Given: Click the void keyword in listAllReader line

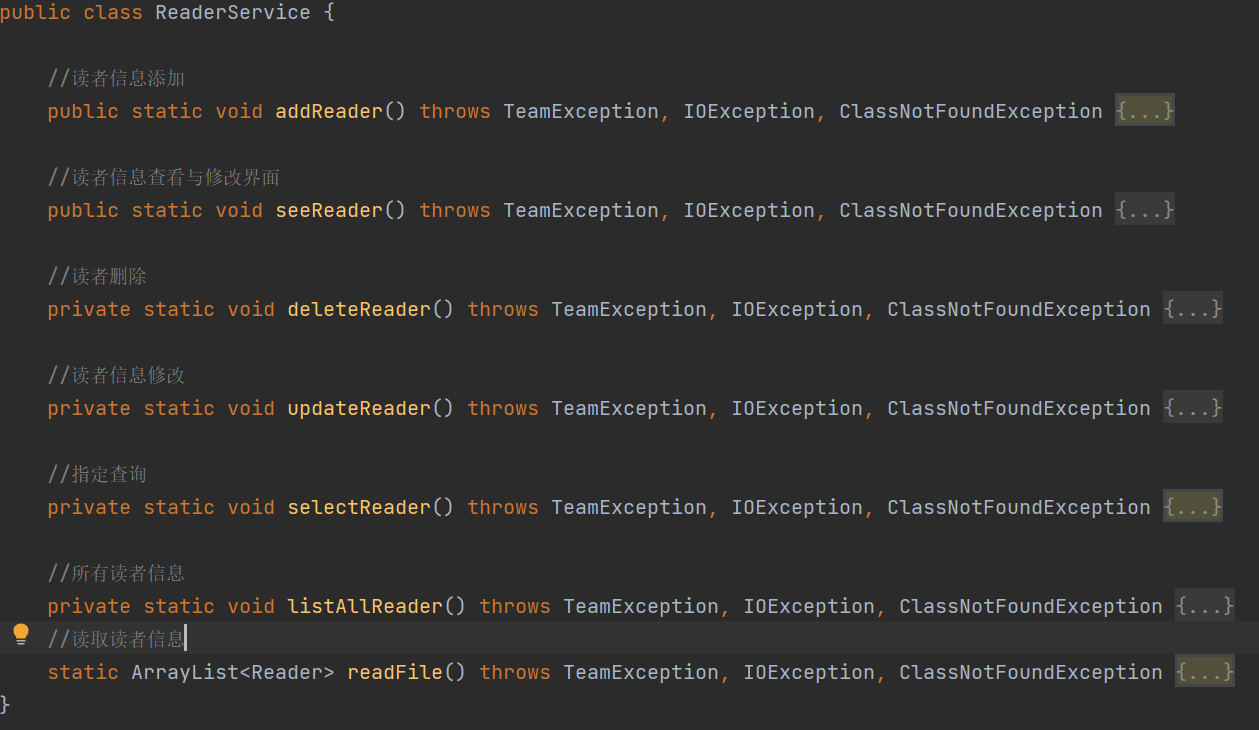Looking at the screenshot, I should 251,606.
